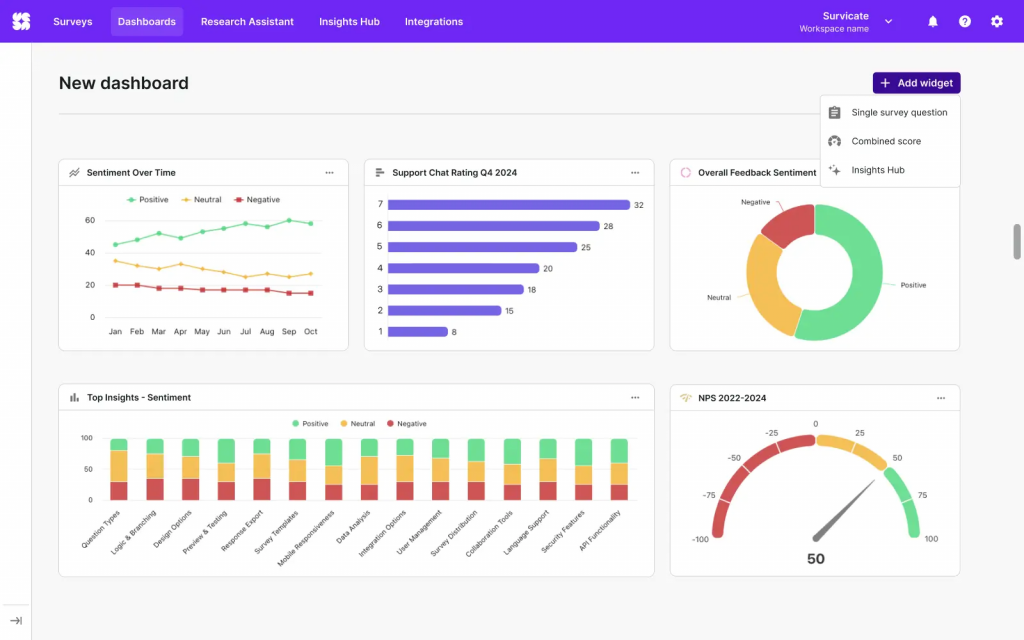The height and width of the screenshot is (640, 1024).
Task: Click the gauge icon on NPS 2022-2024 widget
Action: (x=685, y=397)
